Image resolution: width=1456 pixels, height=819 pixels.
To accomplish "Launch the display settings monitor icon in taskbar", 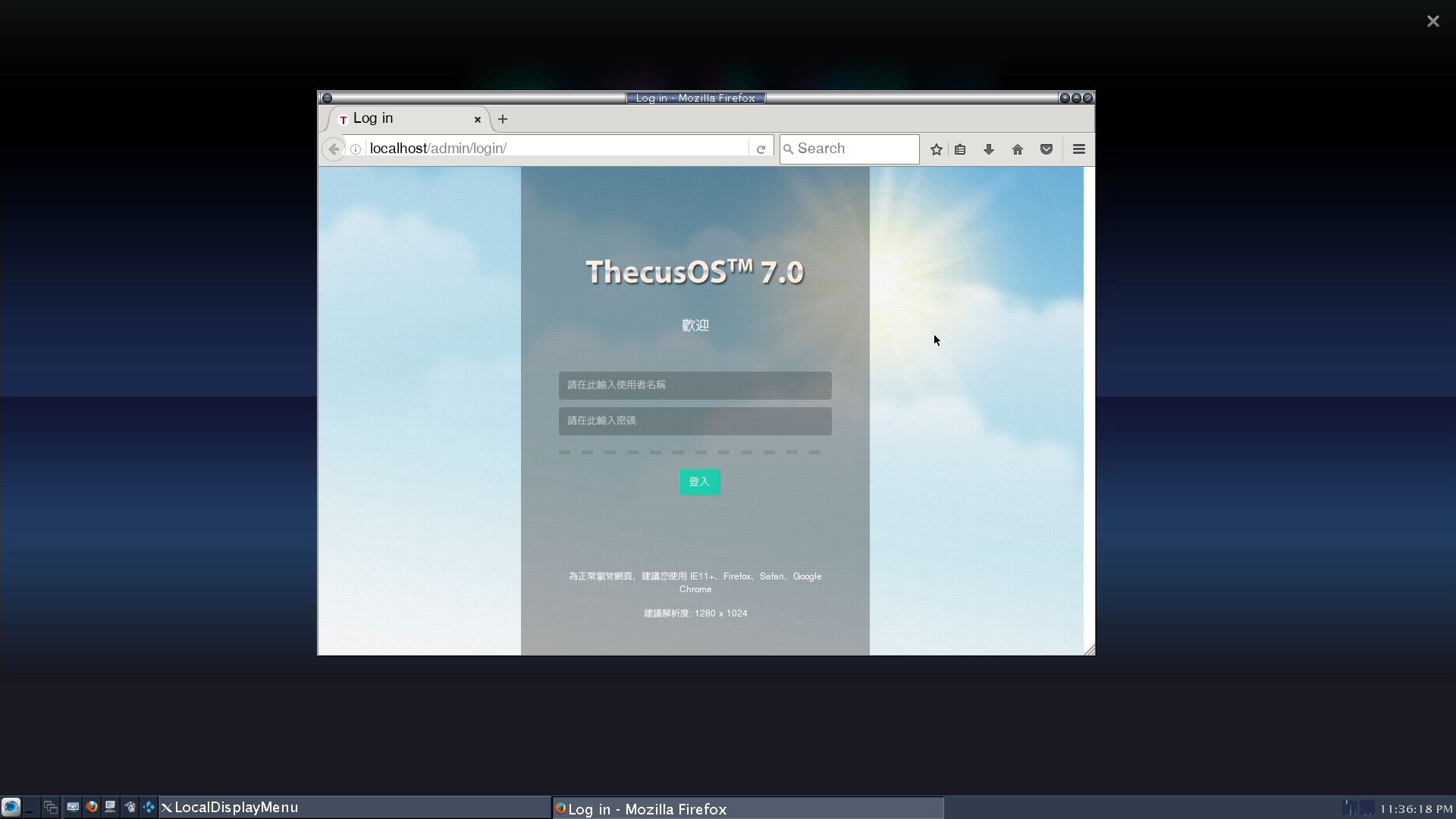I will (x=73, y=807).
